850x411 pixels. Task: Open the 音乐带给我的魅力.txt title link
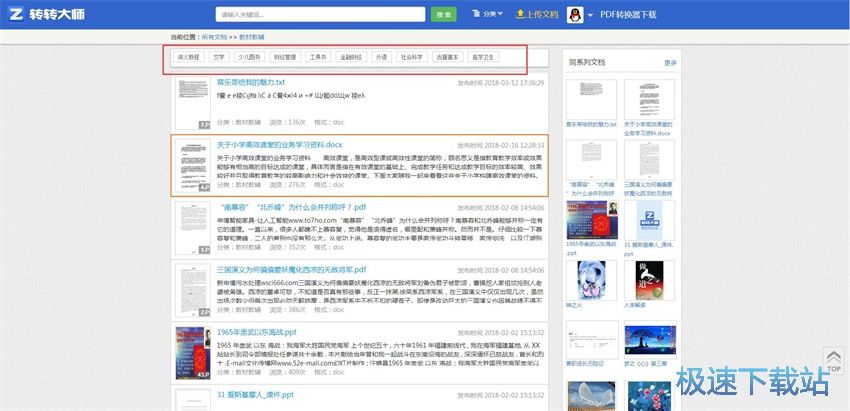click(250, 82)
